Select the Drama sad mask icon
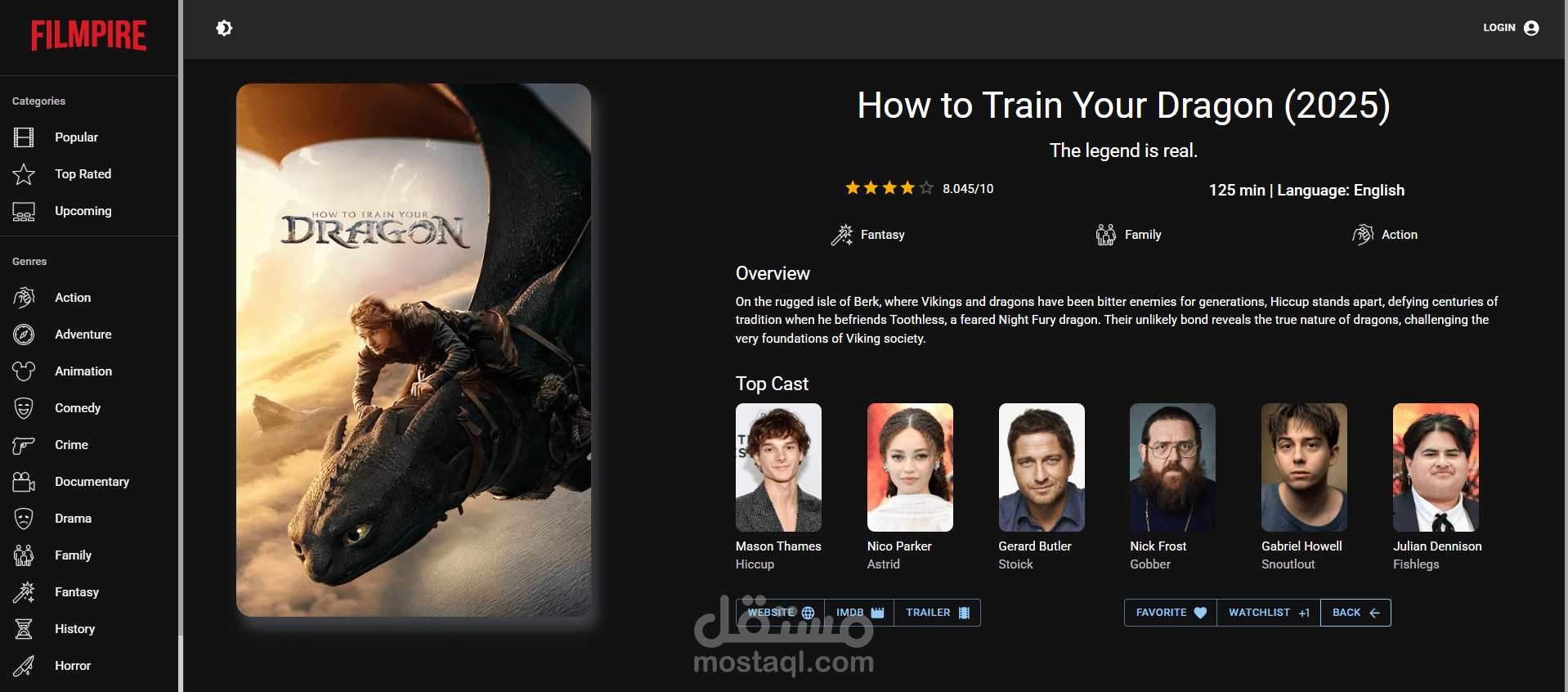Screen dimensions: 1568x692 [x=24, y=519]
